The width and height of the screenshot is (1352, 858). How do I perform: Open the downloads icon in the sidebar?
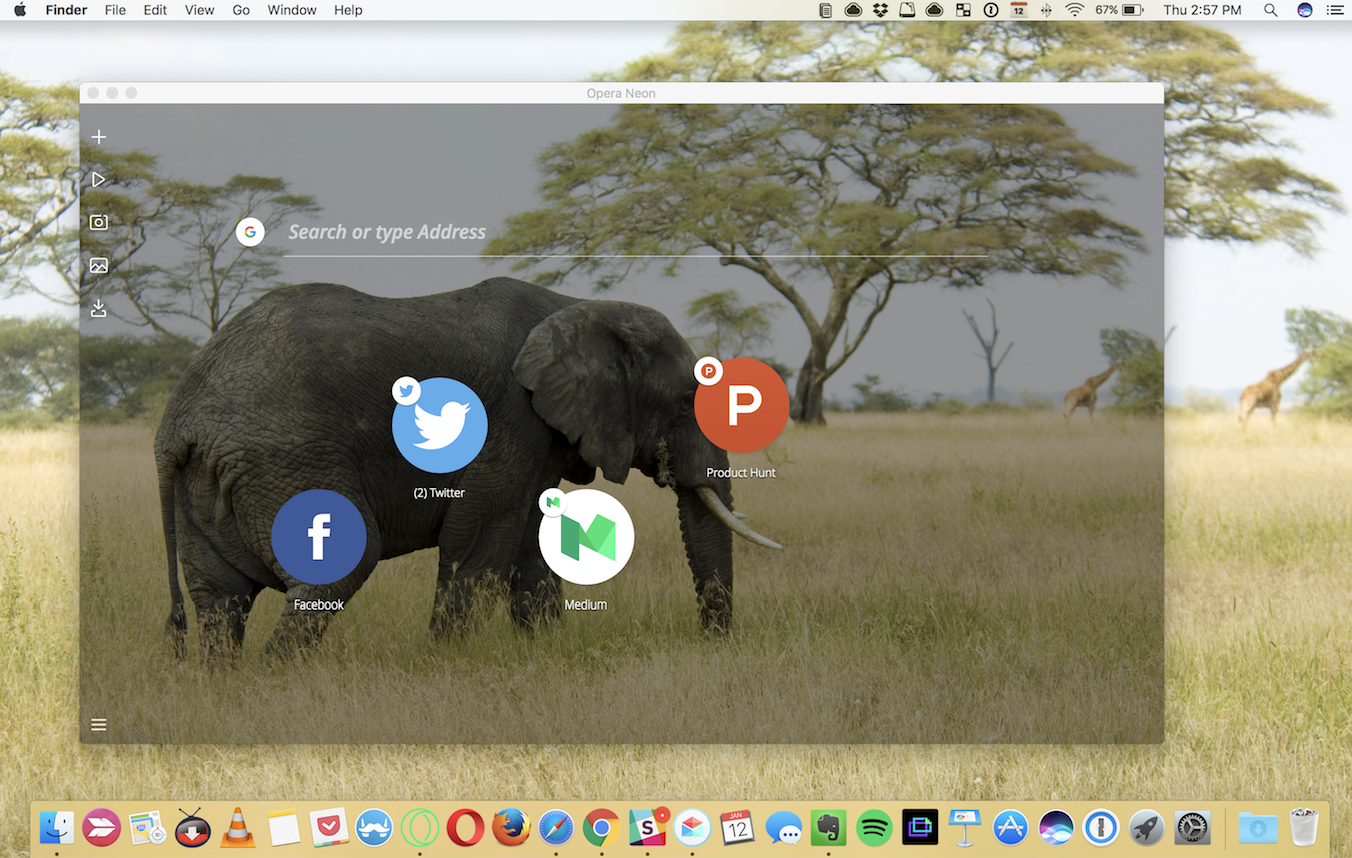point(98,309)
